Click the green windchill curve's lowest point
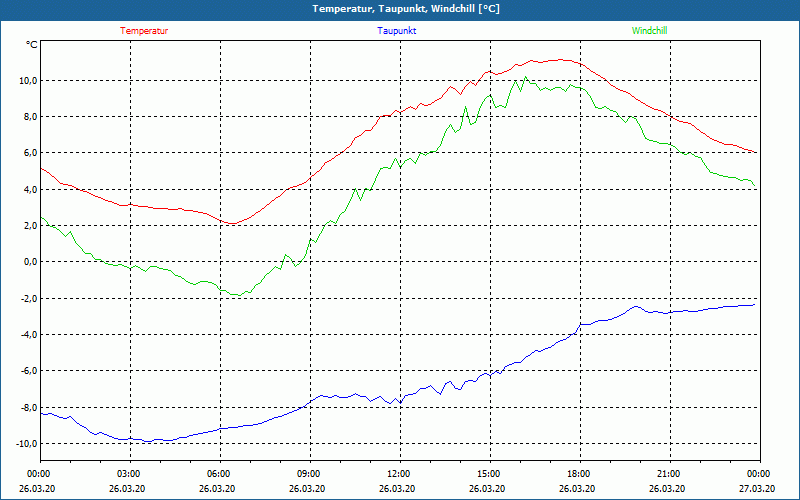This screenshot has width=800, height=500. (x=239, y=295)
